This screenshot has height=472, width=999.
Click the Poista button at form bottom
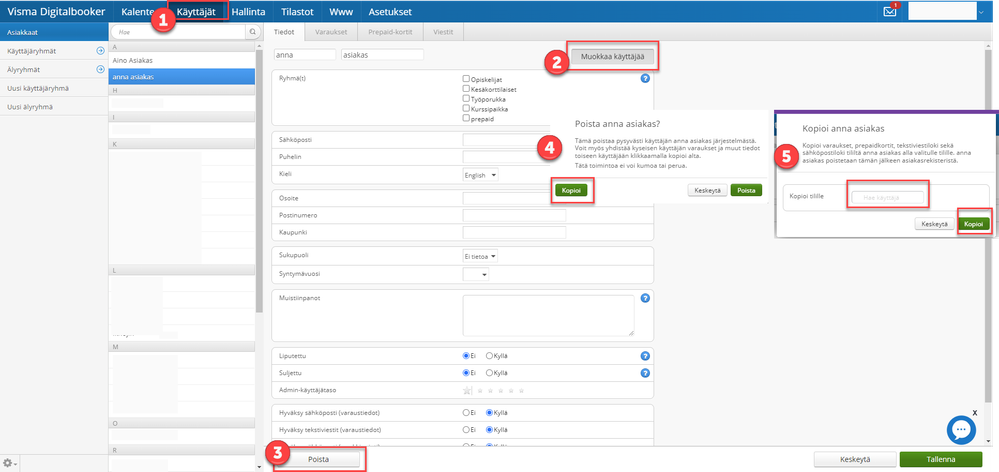319,459
